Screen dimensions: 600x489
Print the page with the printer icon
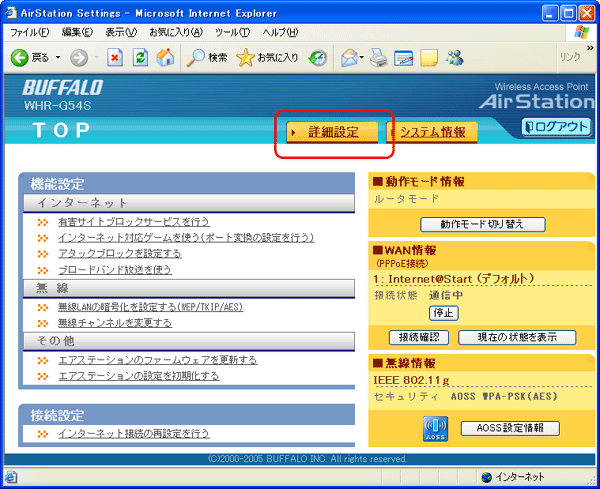[x=378, y=58]
